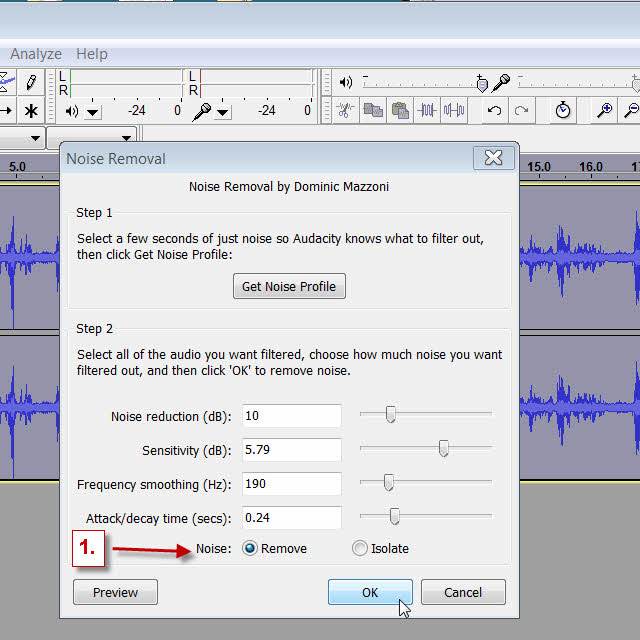Click the "Noise Removal by Dominic Mazzoni" text
Screen dimensions: 640x640
(x=289, y=187)
